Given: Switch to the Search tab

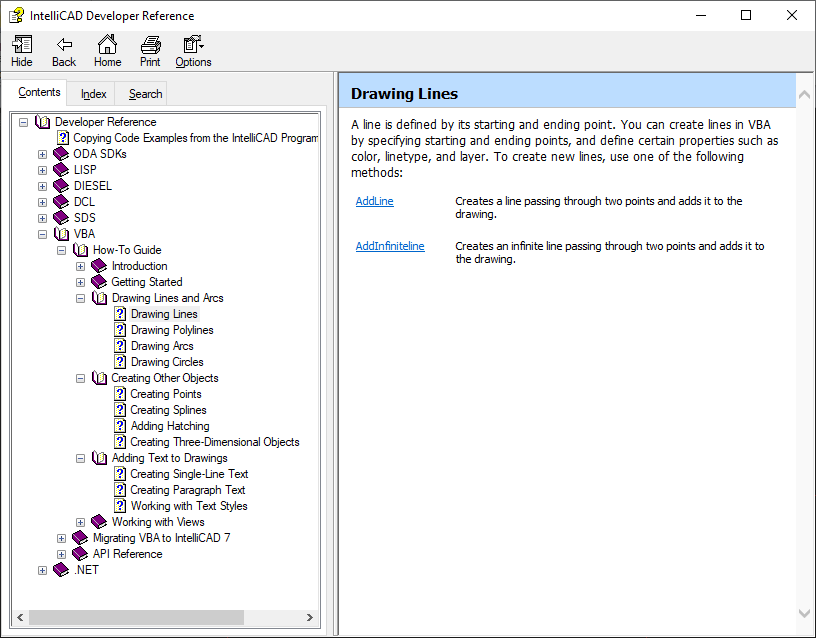Looking at the screenshot, I should (x=145, y=94).
